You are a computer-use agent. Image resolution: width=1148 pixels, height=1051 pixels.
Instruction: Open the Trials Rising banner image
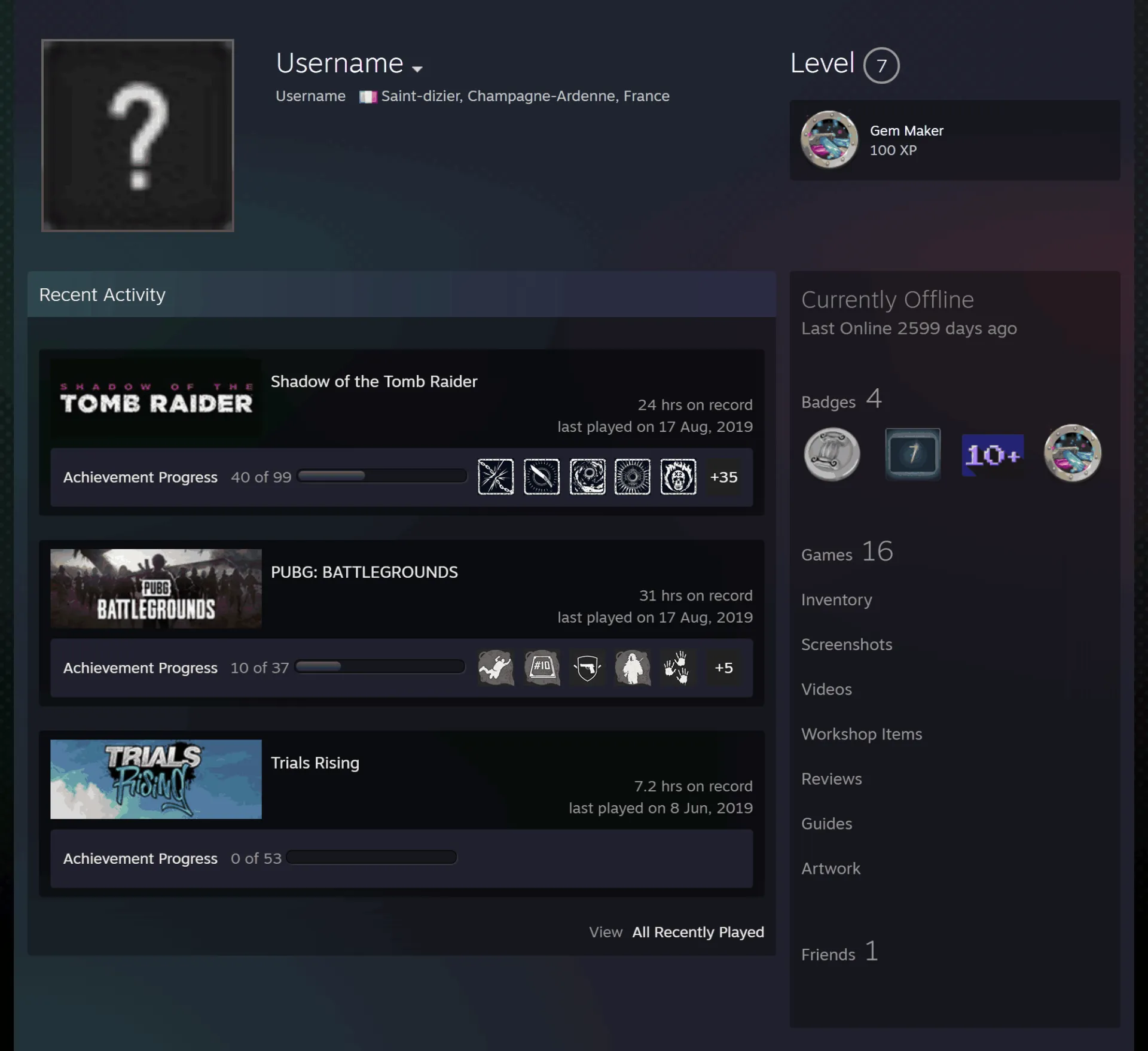pos(156,779)
